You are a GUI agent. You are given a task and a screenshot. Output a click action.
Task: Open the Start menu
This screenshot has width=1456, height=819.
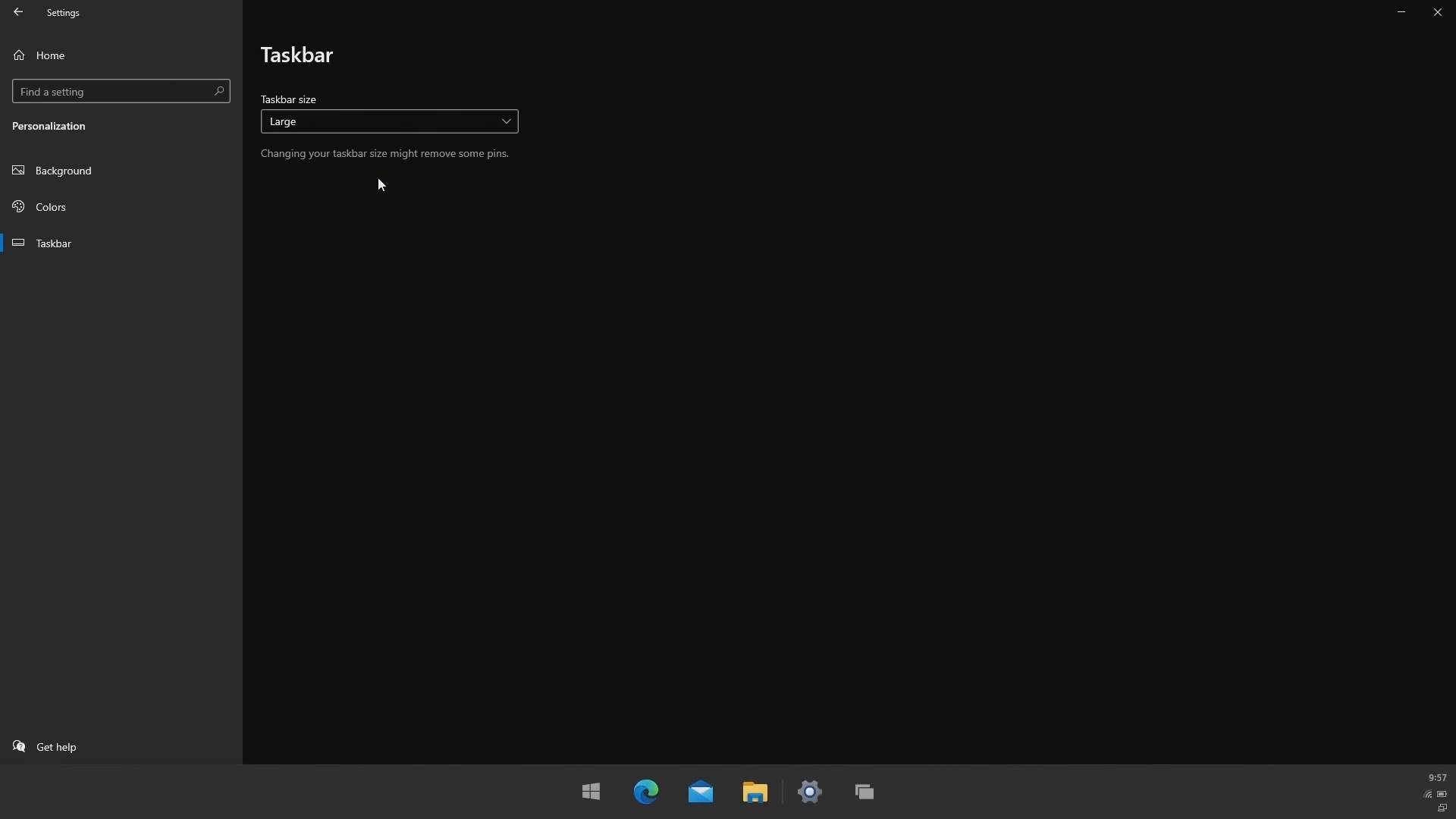[591, 792]
